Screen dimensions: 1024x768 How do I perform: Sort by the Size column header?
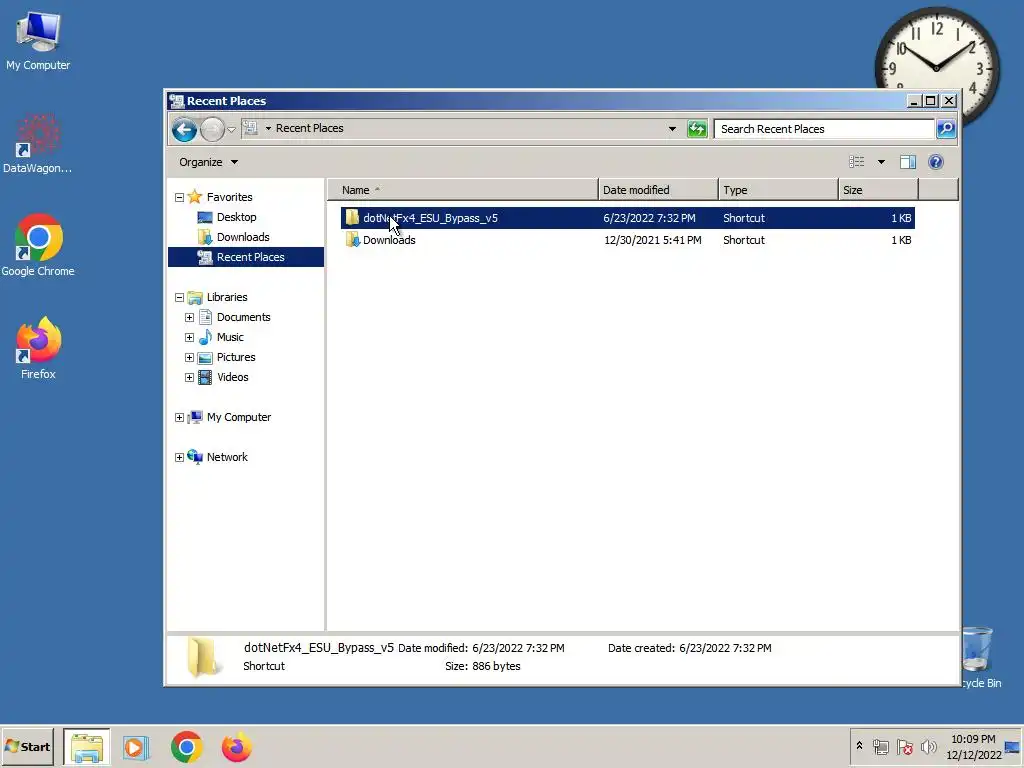click(878, 190)
